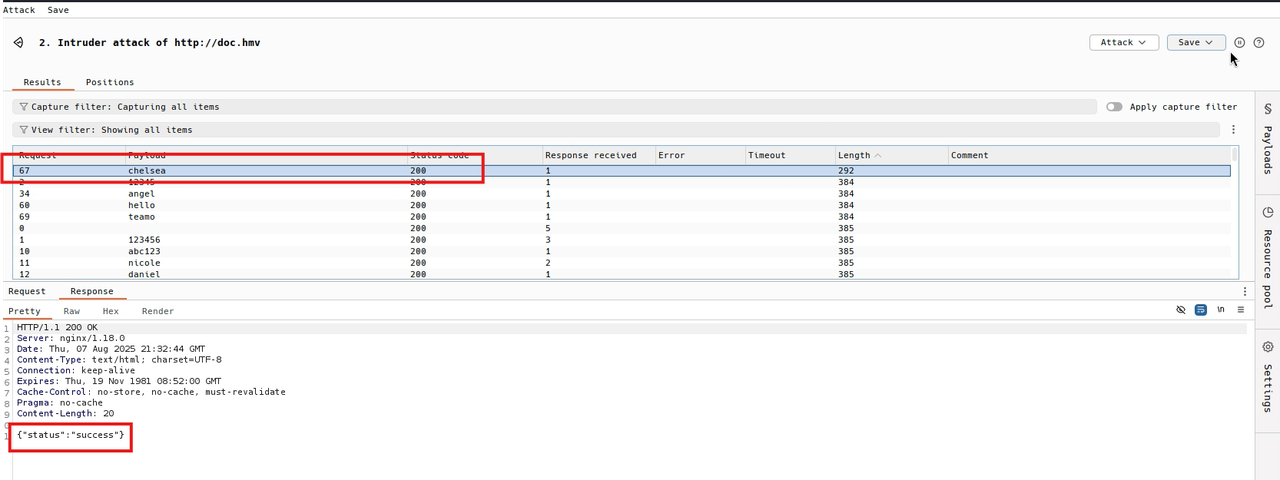Screen dimensions: 1280x480
Task: Sort by the Request column header
Action: pyautogui.click(x=70, y=155)
